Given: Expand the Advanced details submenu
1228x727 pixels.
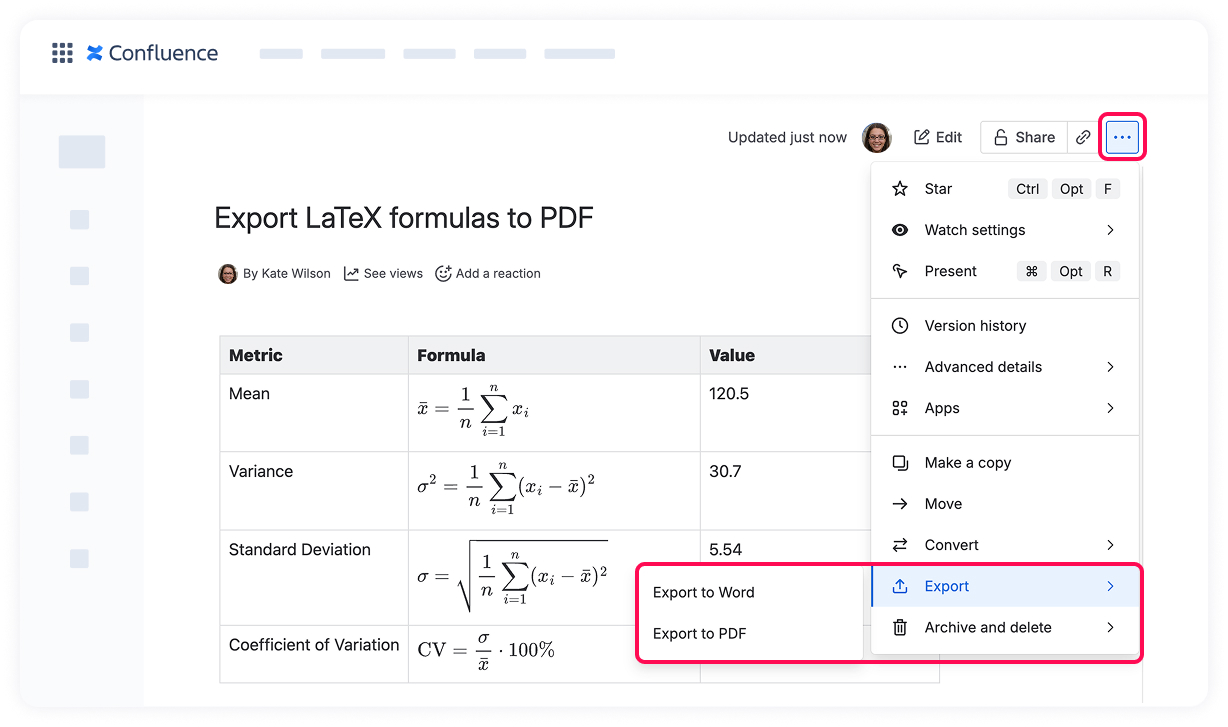Looking at the screenshot, I should pos(983,367).
